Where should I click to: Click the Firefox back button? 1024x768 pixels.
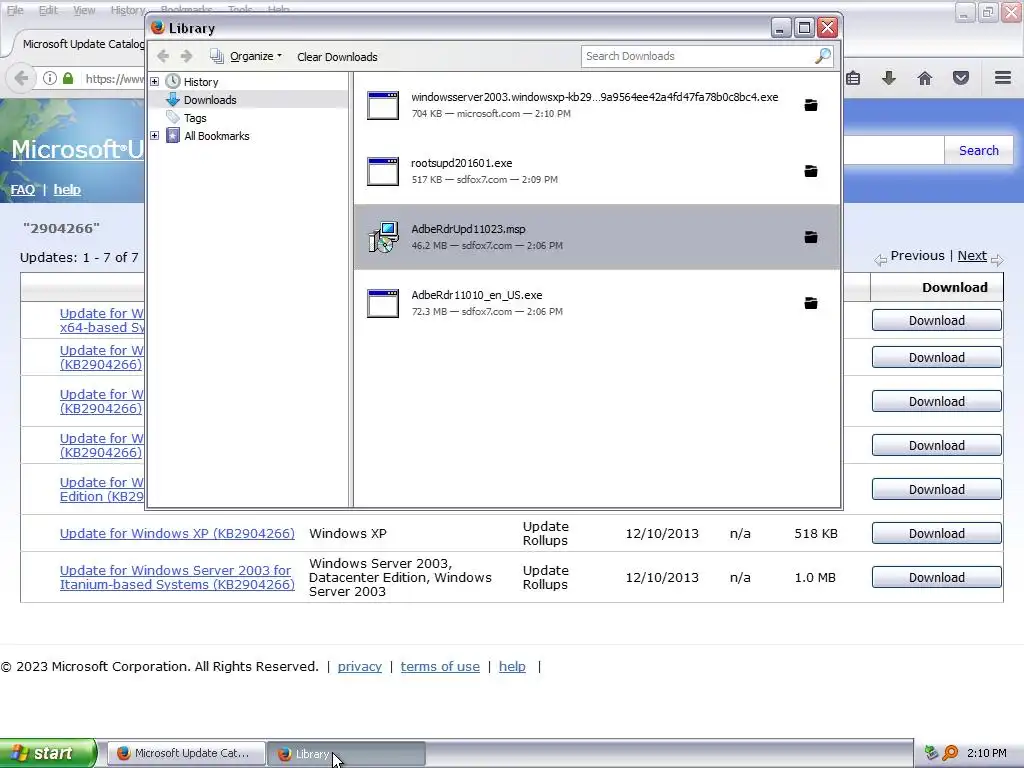point(21,78)
